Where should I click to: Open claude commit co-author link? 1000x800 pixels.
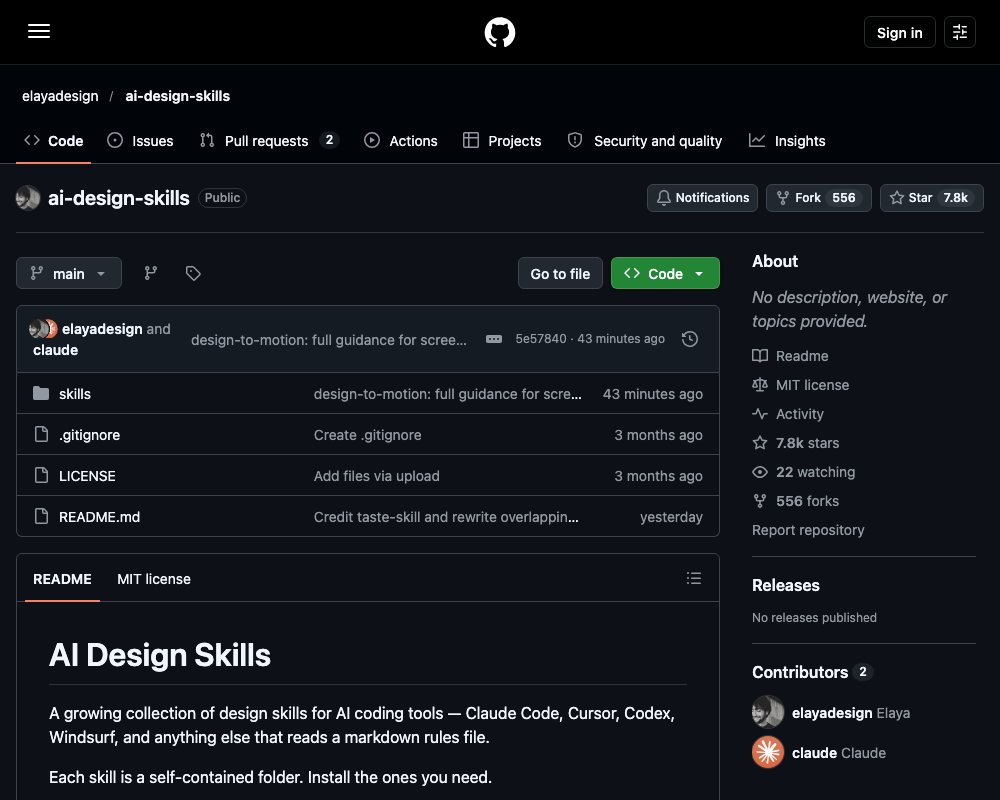[55, 350]
